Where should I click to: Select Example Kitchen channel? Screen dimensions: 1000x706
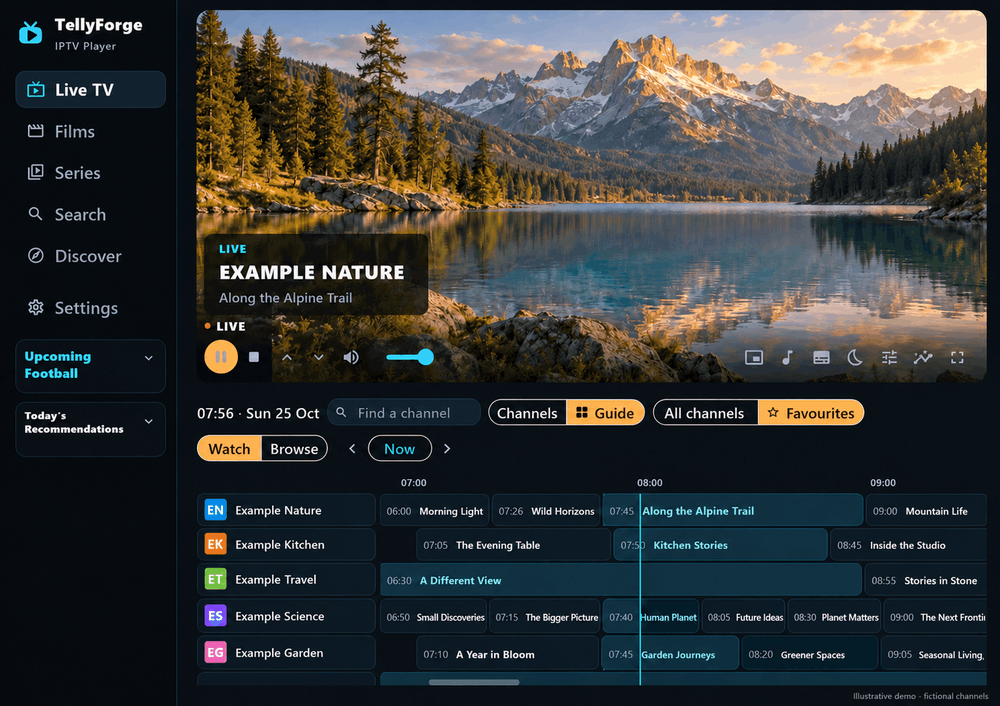click(x=286, y=545)
